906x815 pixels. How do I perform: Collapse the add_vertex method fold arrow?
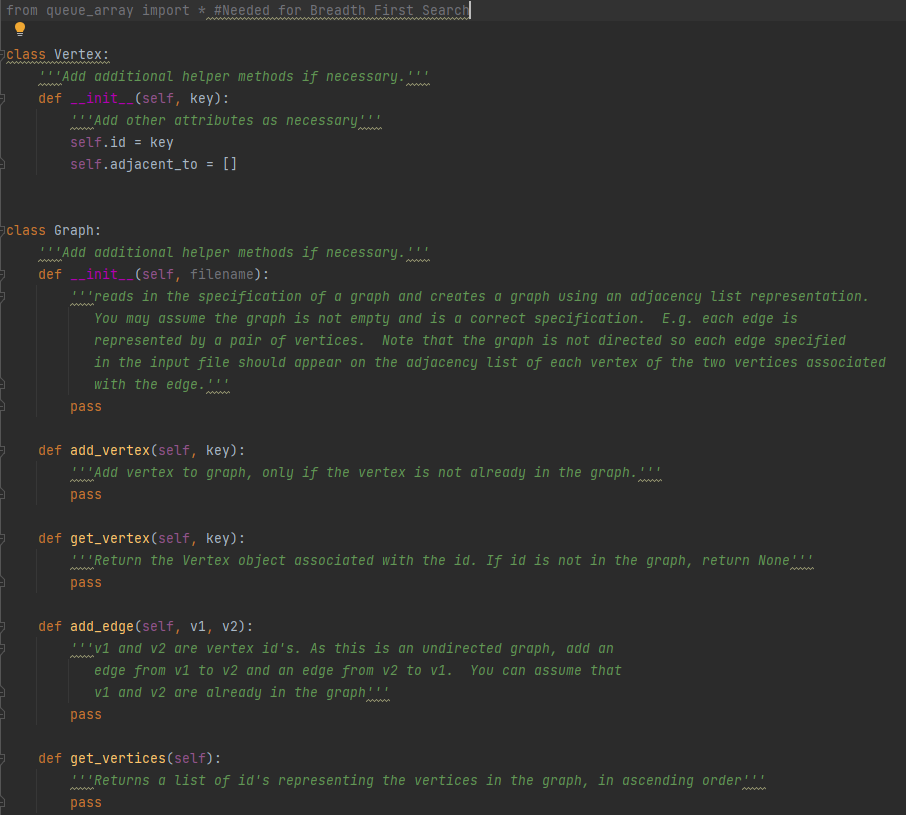[4, 450]
